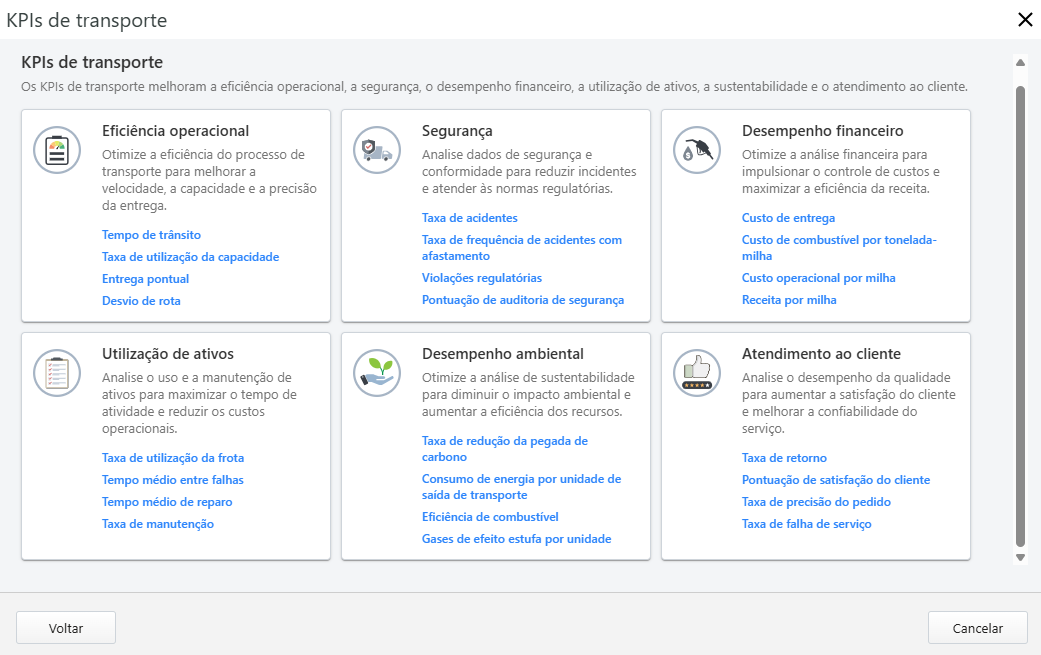Click the Desempenho financeiro fuel nozzle icon
The image size is (1041, 655).
(697, 150)
